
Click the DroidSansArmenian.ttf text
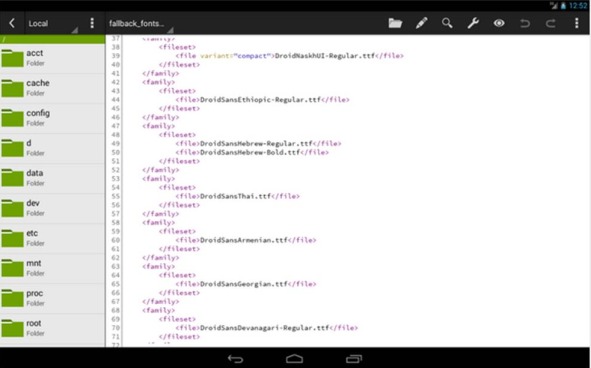pos(243,240)
